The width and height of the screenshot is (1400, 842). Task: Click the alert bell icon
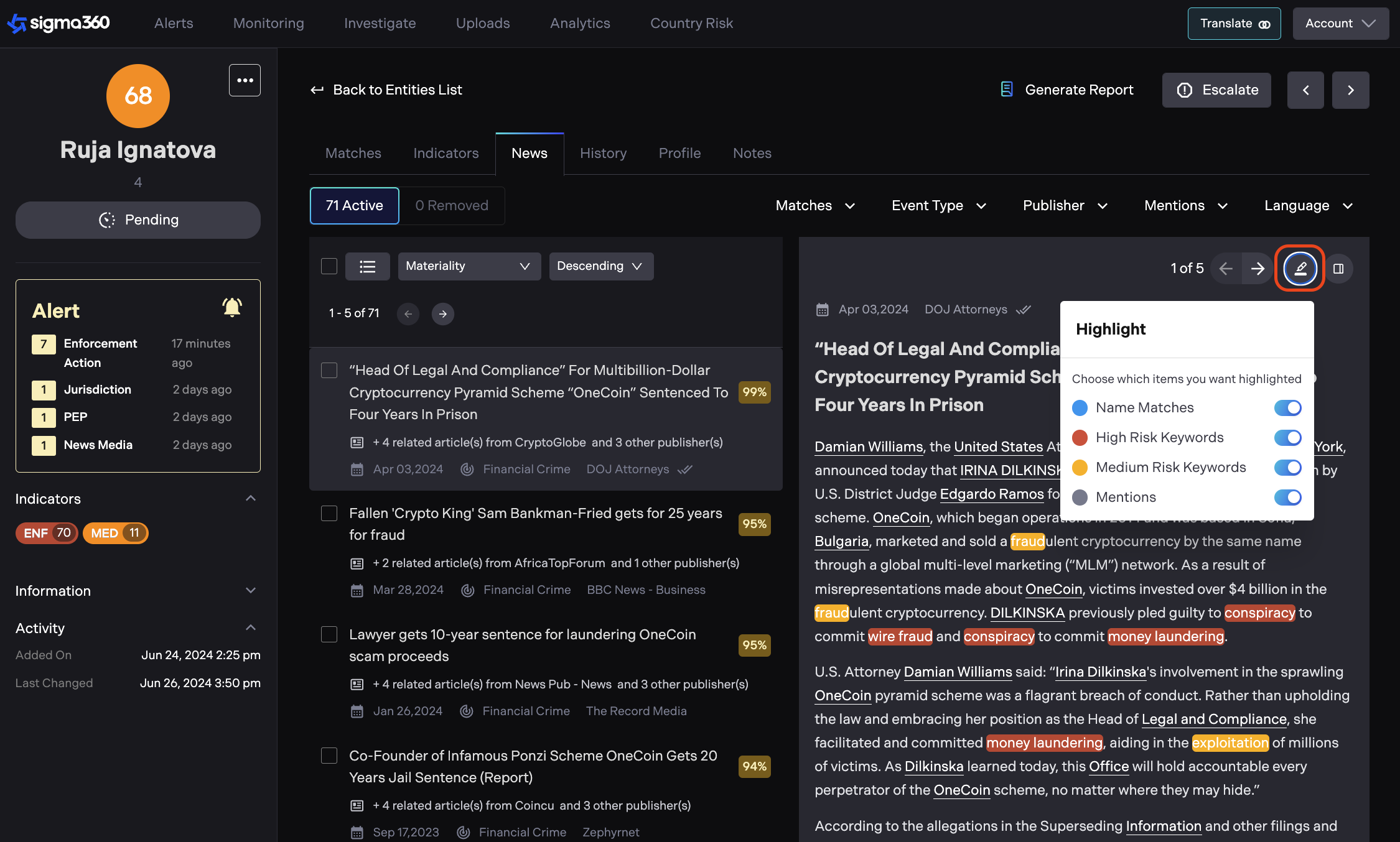coord(232,307)
